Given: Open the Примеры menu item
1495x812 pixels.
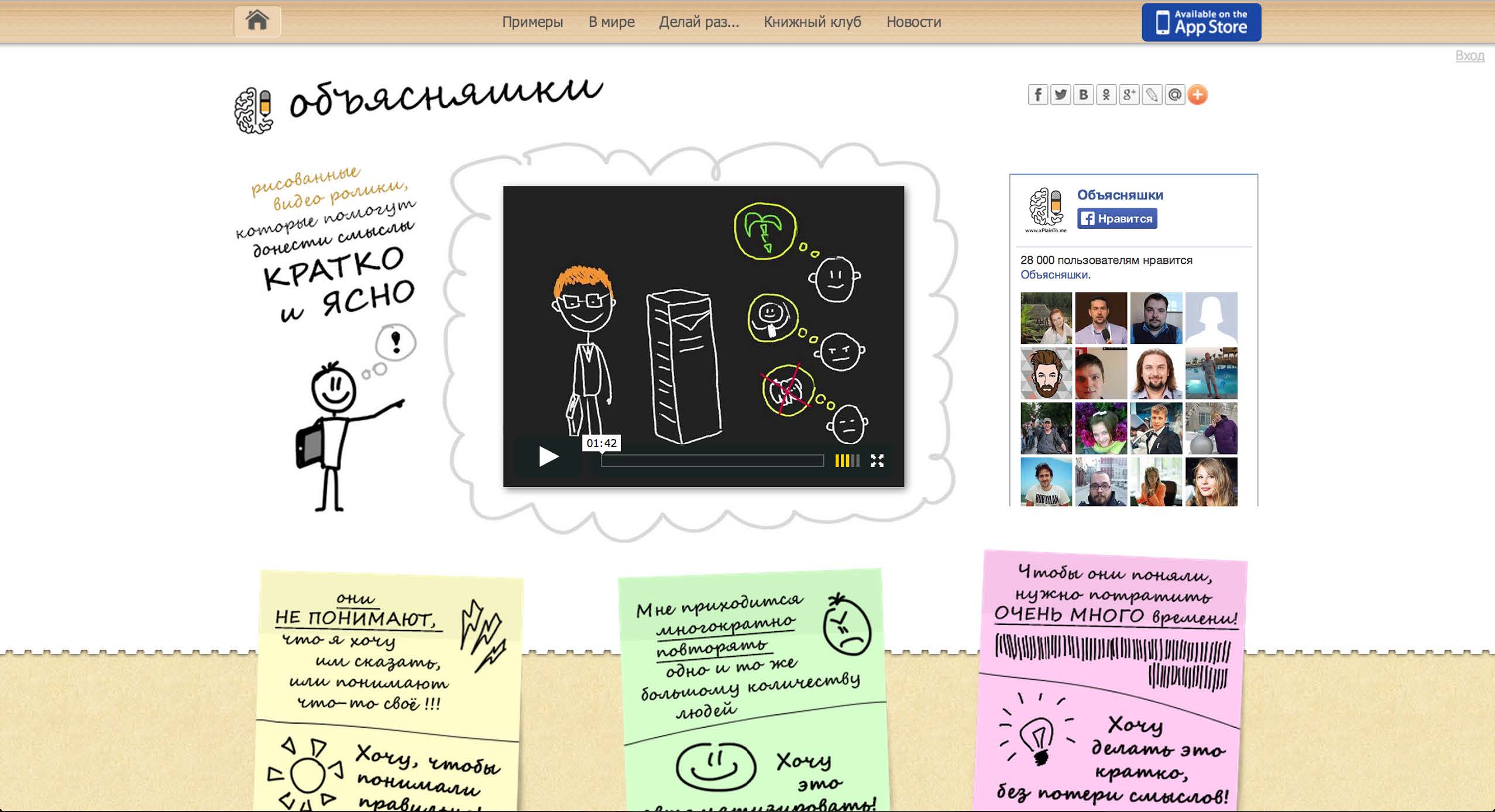Looking at the screenshot, I should pos(532,22).
